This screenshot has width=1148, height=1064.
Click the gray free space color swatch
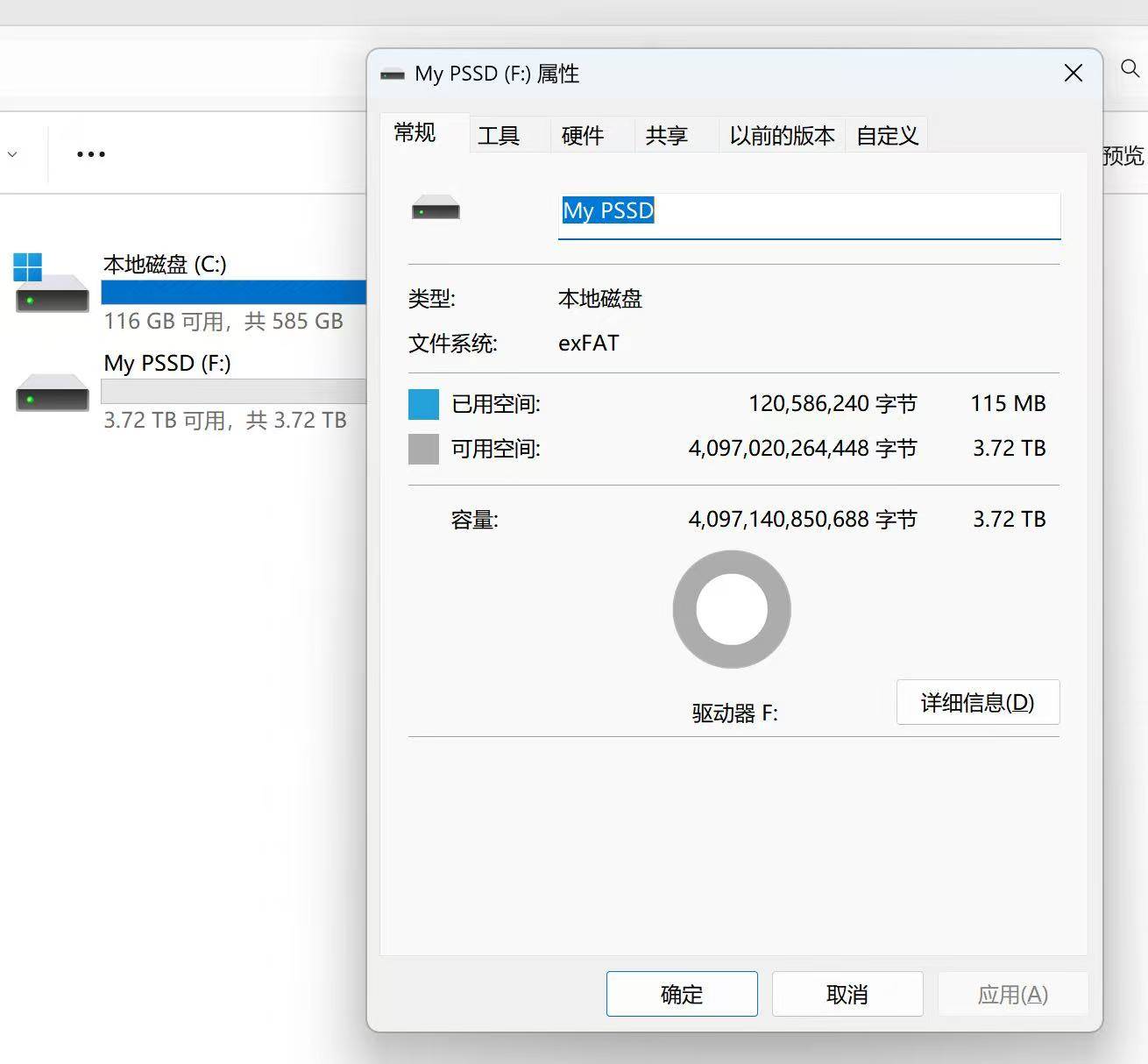tap(423, 449)
